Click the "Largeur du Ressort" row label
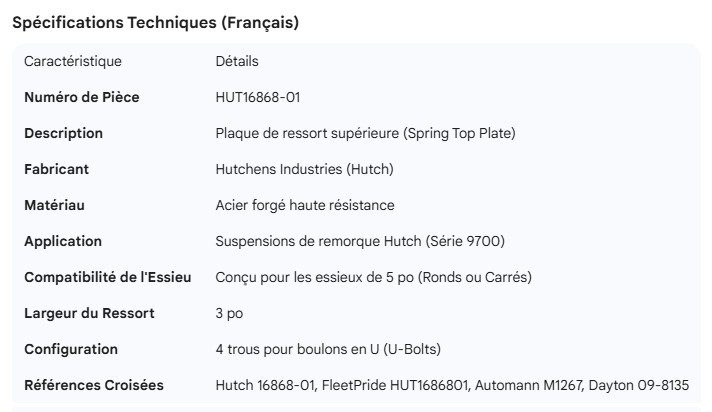Screen dimensions: 712x412 [89, 313]
